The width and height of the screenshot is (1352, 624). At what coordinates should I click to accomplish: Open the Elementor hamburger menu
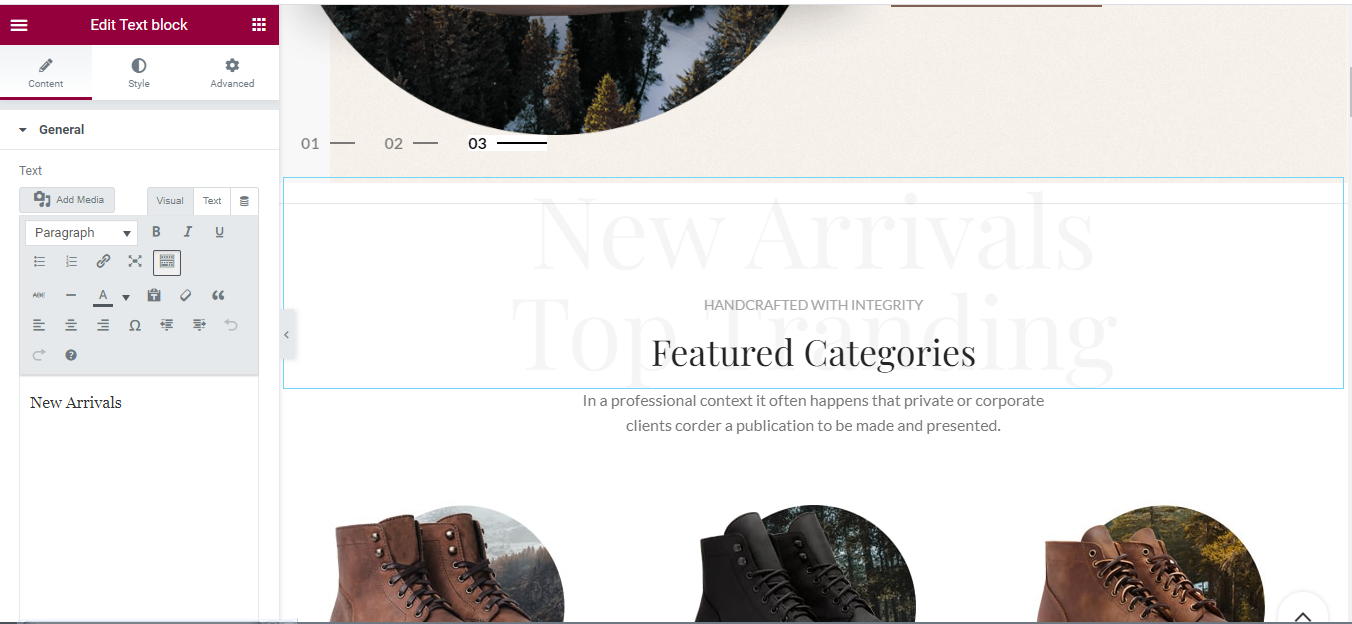click(19, 25)
